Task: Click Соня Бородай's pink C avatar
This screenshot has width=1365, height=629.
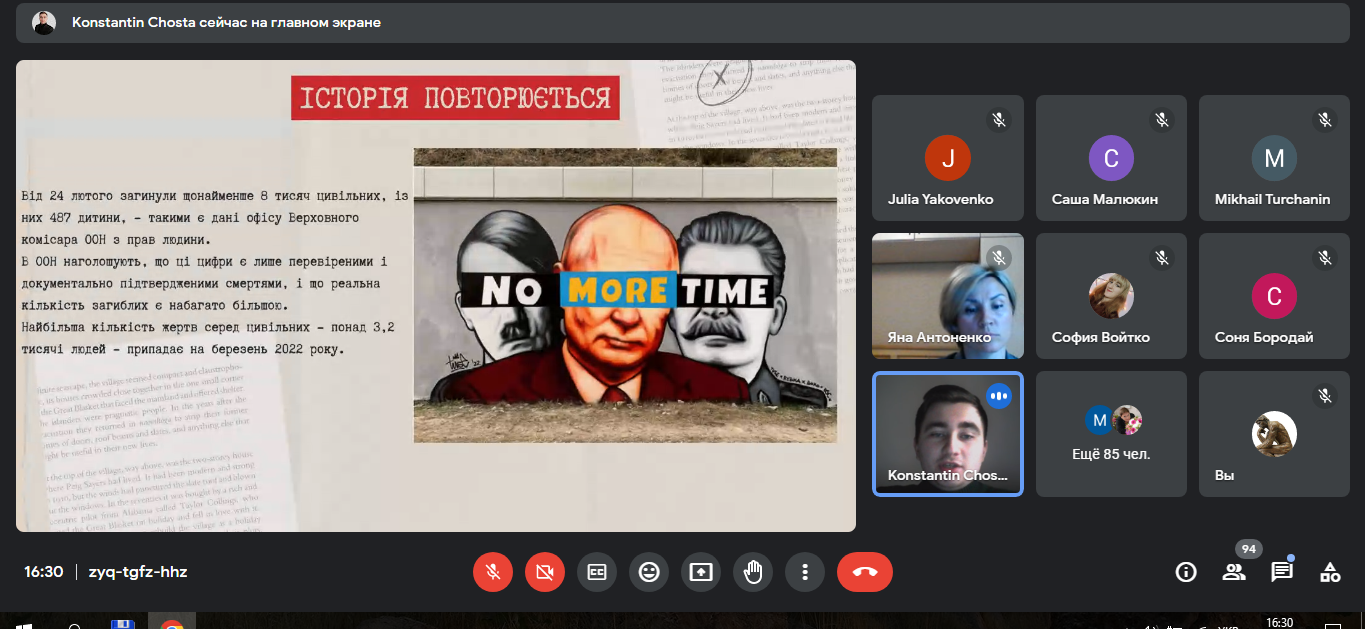Action: [x=1274, y=296]
